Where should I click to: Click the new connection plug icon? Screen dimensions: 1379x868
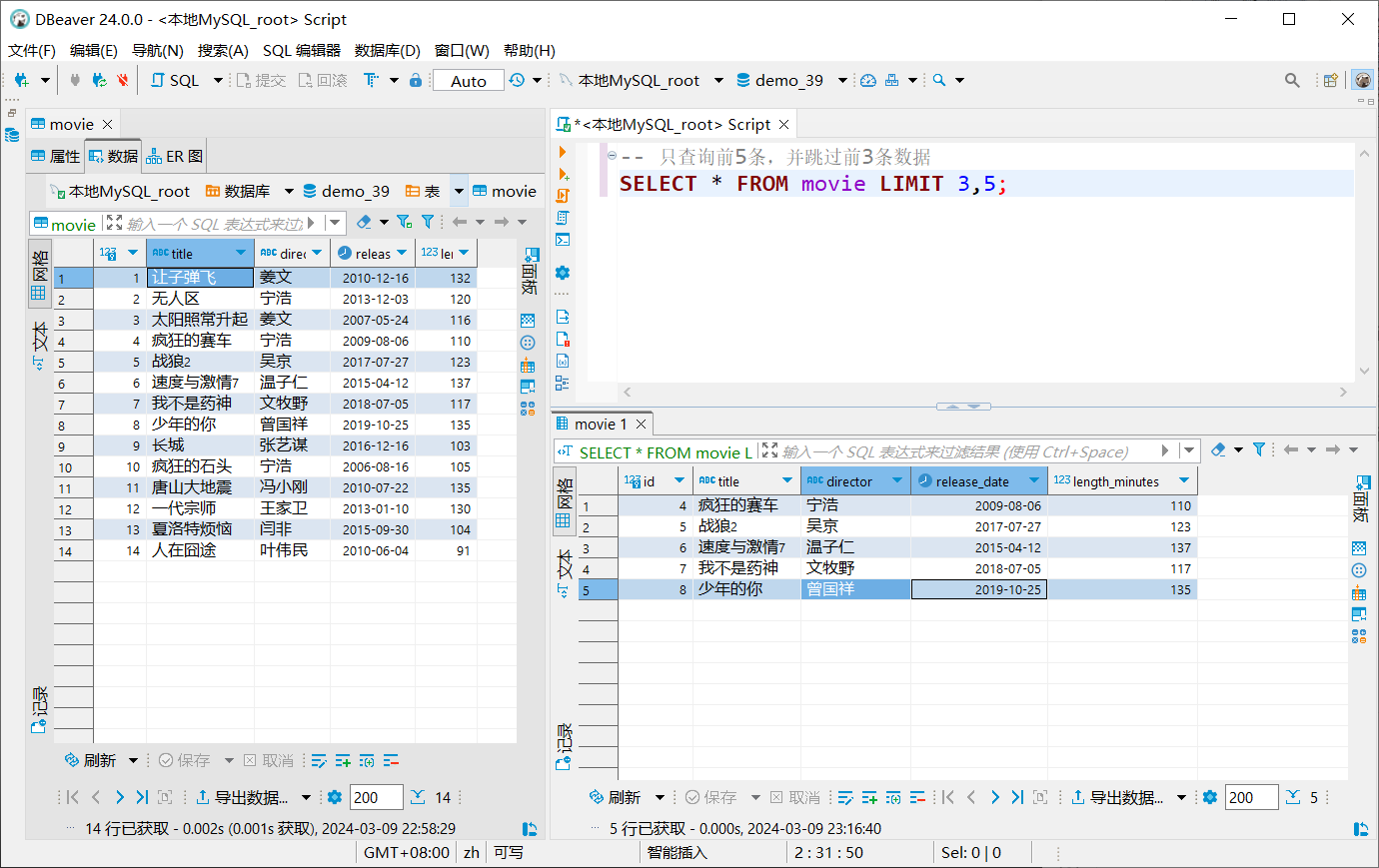click(x=21, y=80)
